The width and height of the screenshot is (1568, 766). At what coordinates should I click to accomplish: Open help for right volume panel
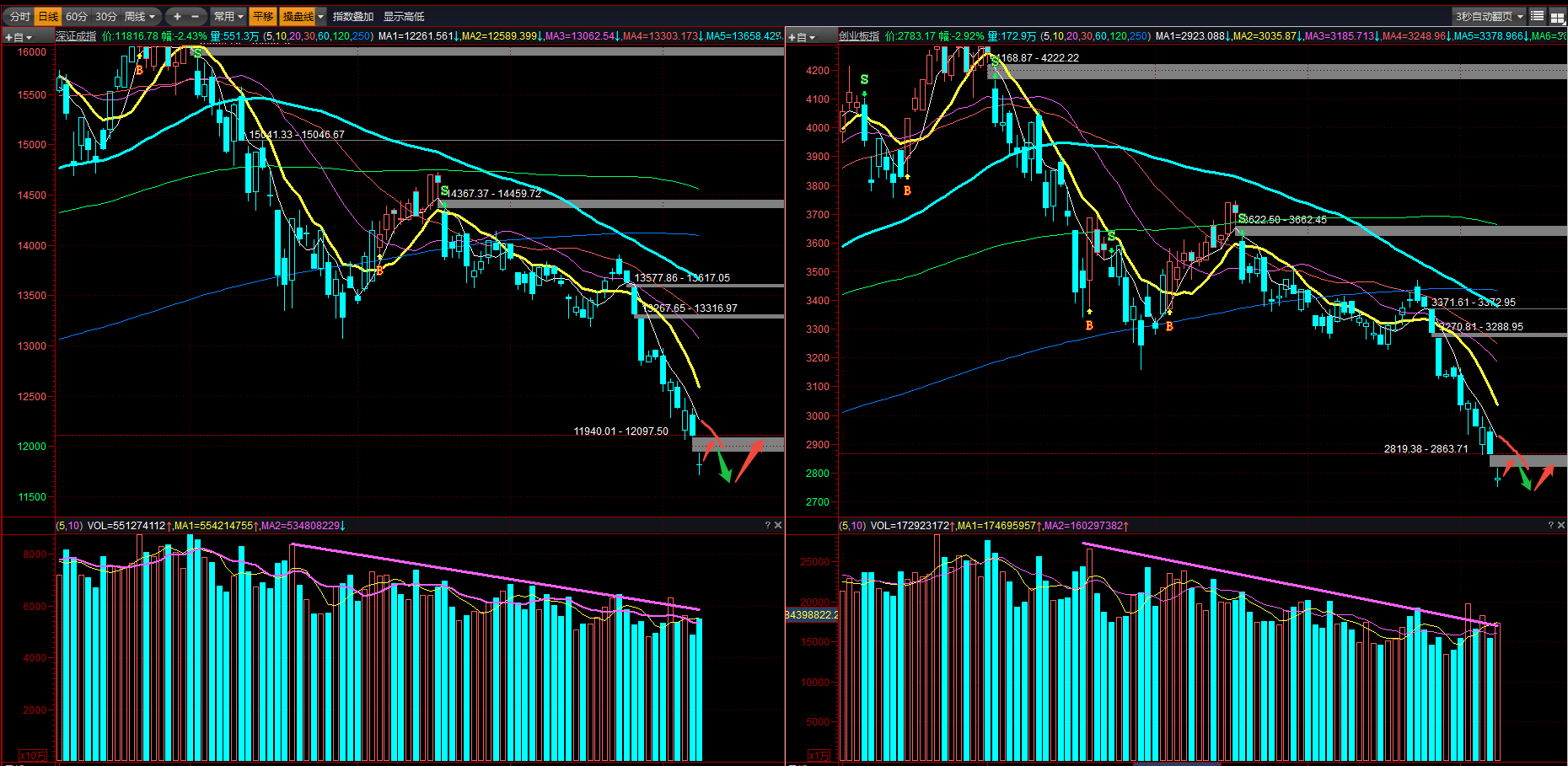pyautogui.click(x=1550, y=525)
